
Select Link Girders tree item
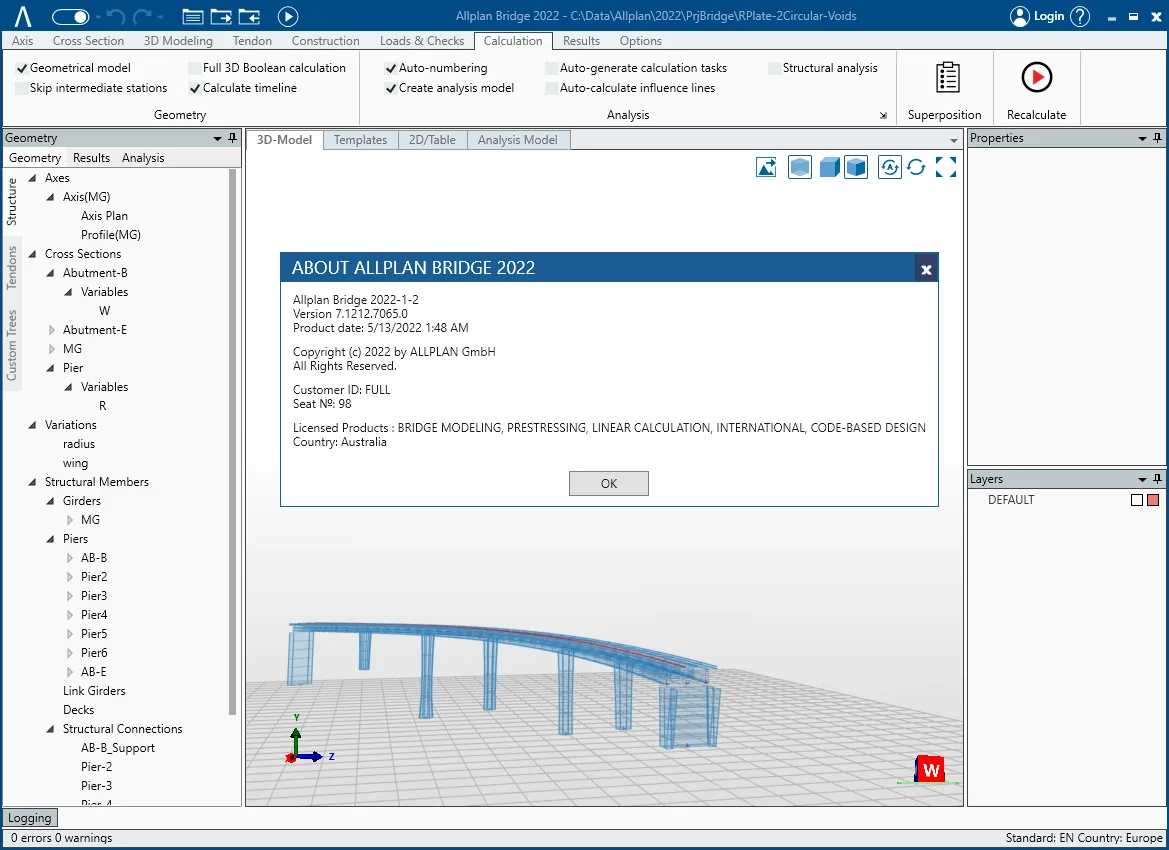pos(94,691)
